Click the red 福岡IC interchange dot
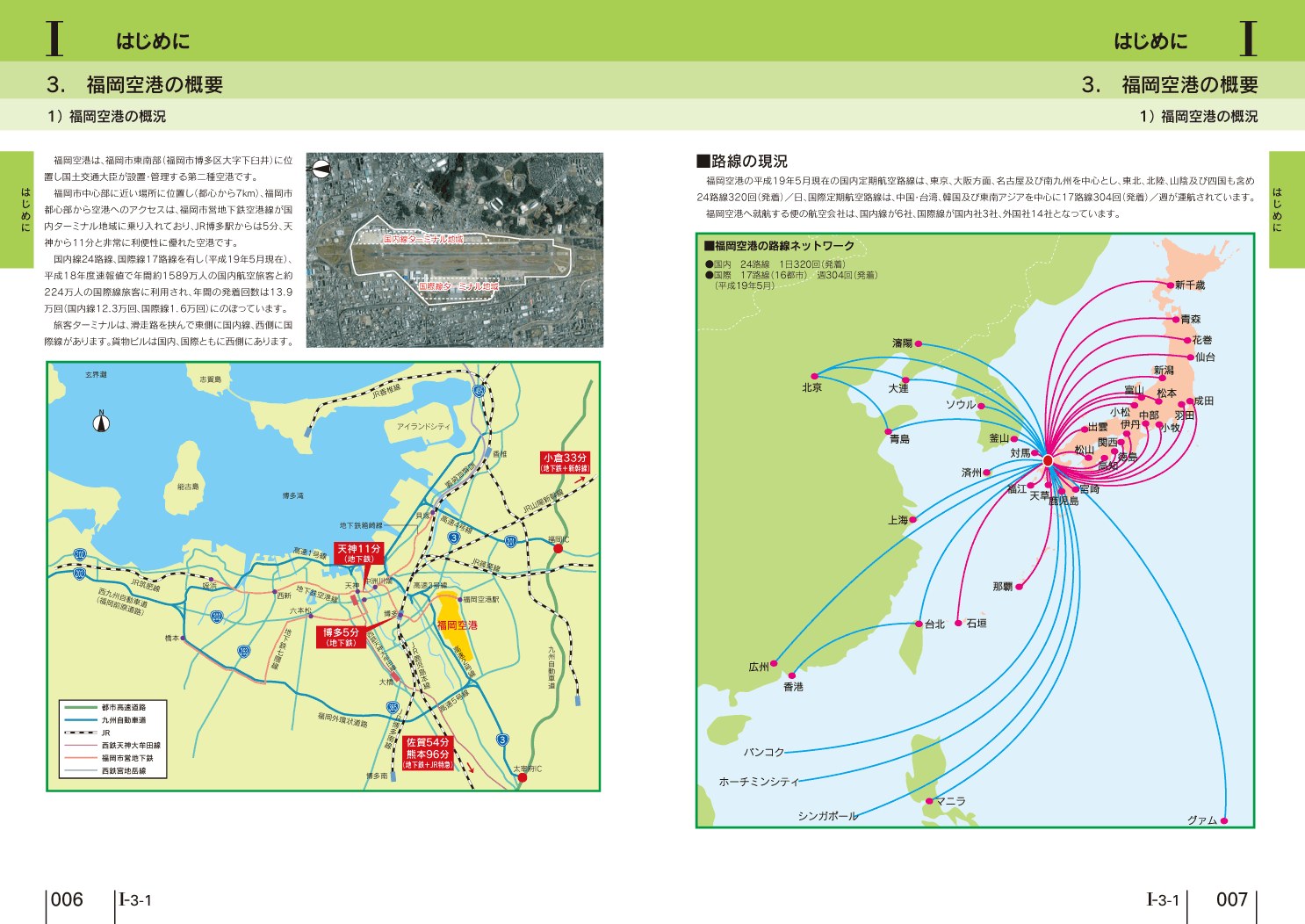The image size is (1305, 924). pyautogui.click(x=558, y=549)
